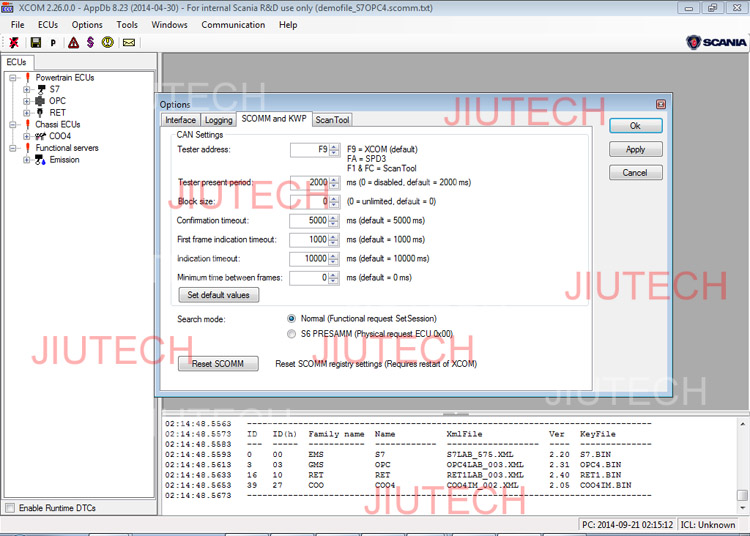Click the yellow circular toolbar icon
750x536 pixels.
[x=108, y=43]
